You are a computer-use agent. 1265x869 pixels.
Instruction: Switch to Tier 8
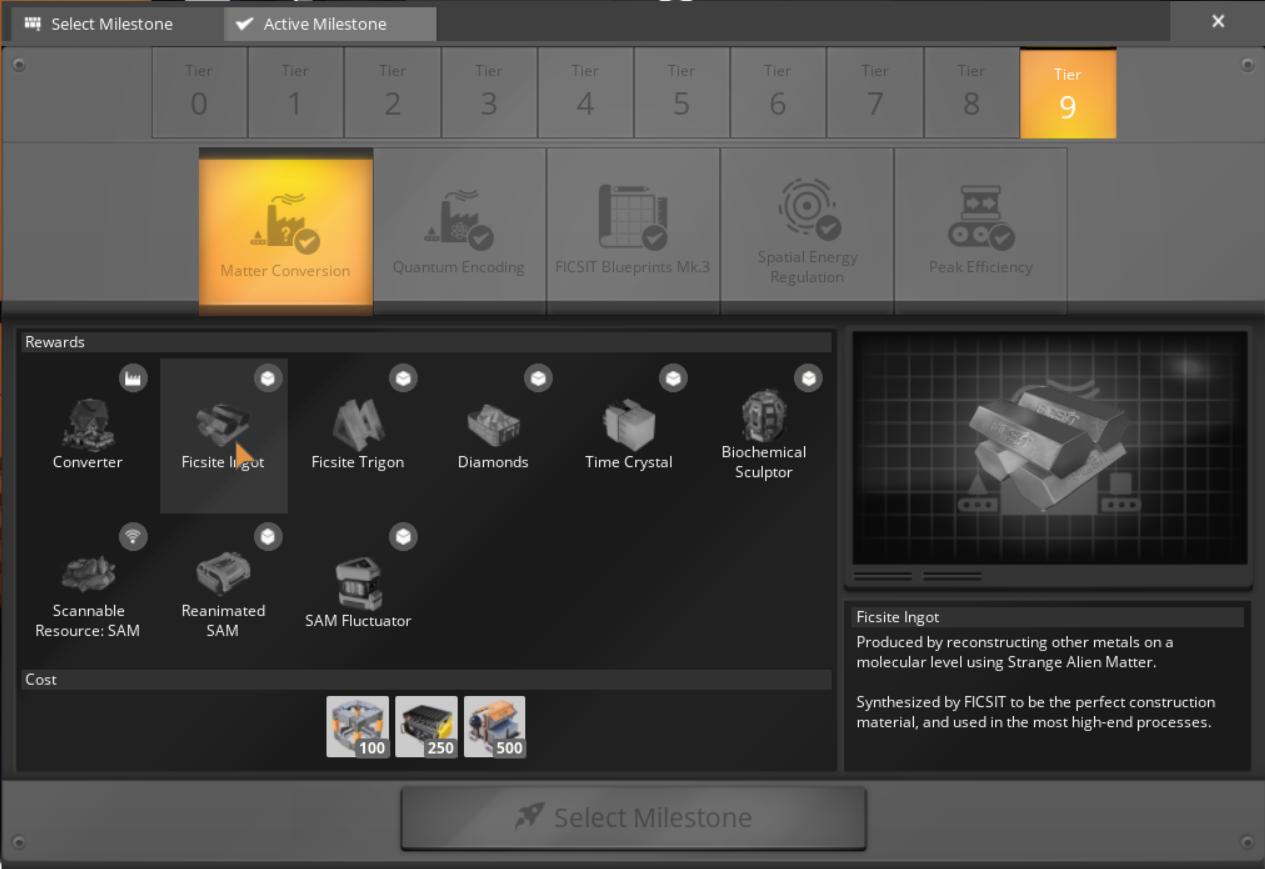pos(971,93)
